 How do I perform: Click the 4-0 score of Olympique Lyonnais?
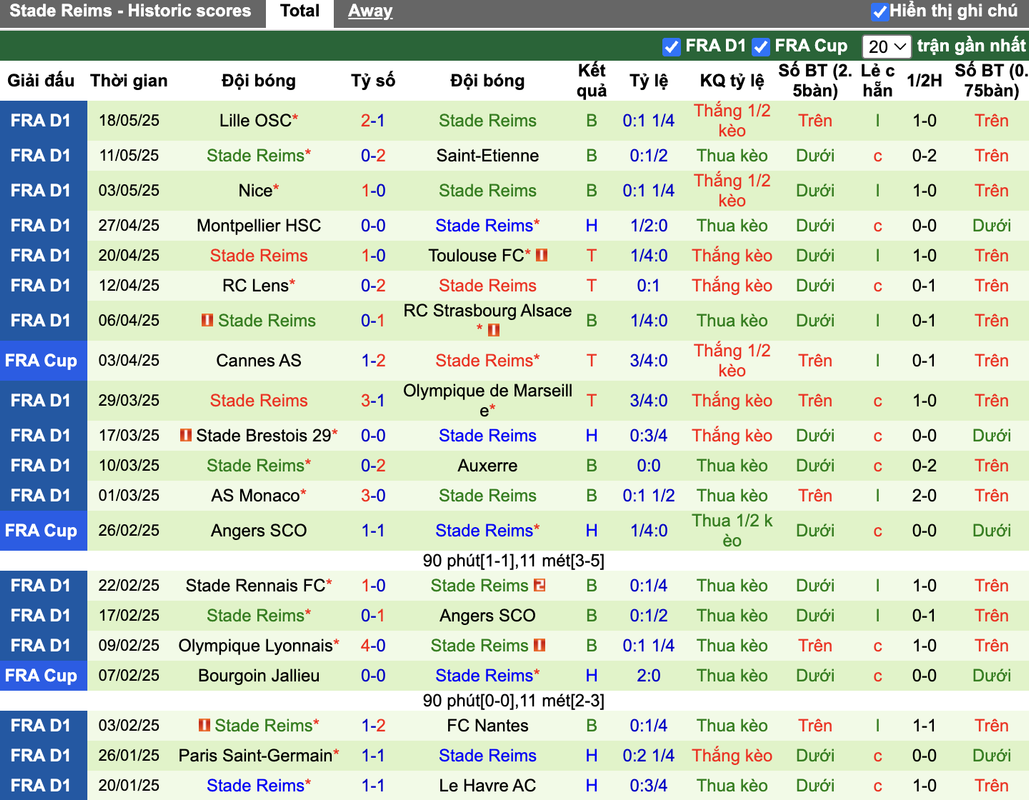(373, 646)
